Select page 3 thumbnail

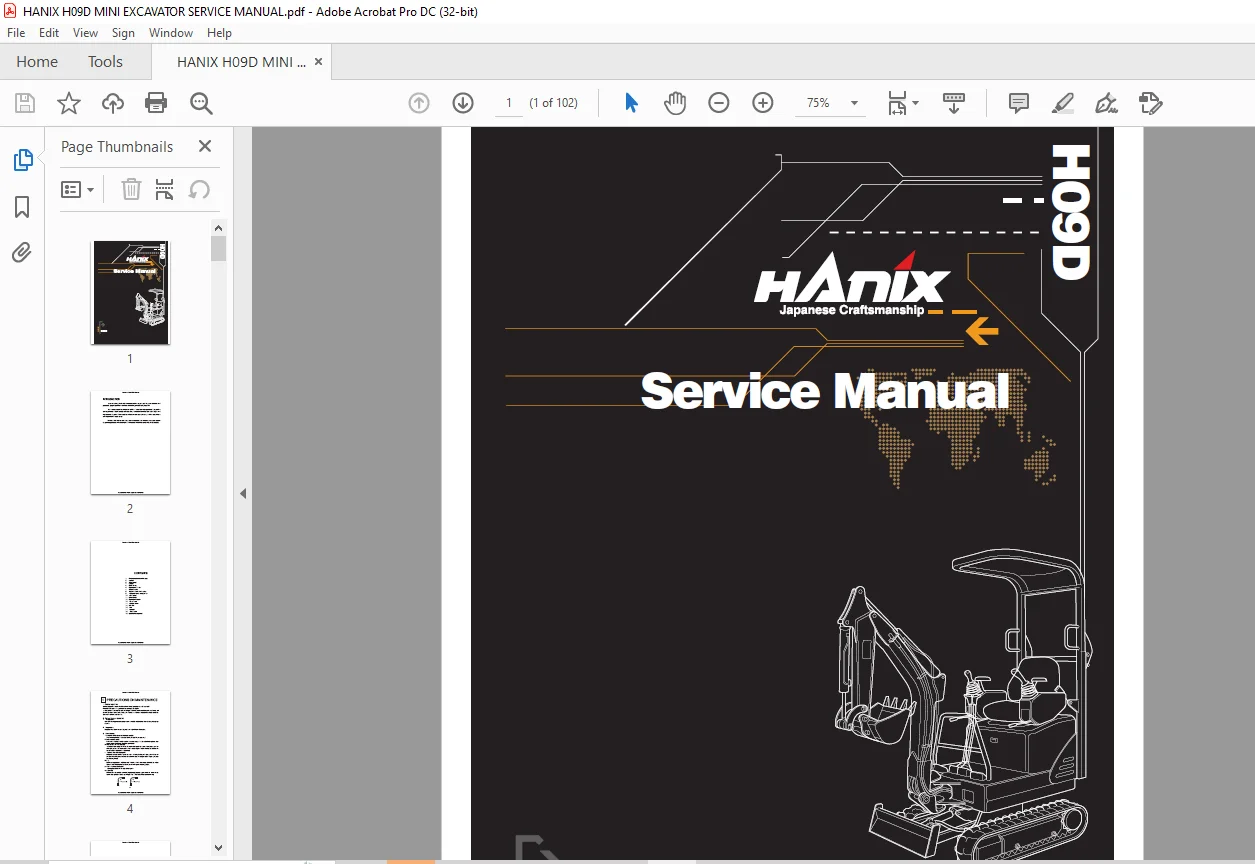130,592
